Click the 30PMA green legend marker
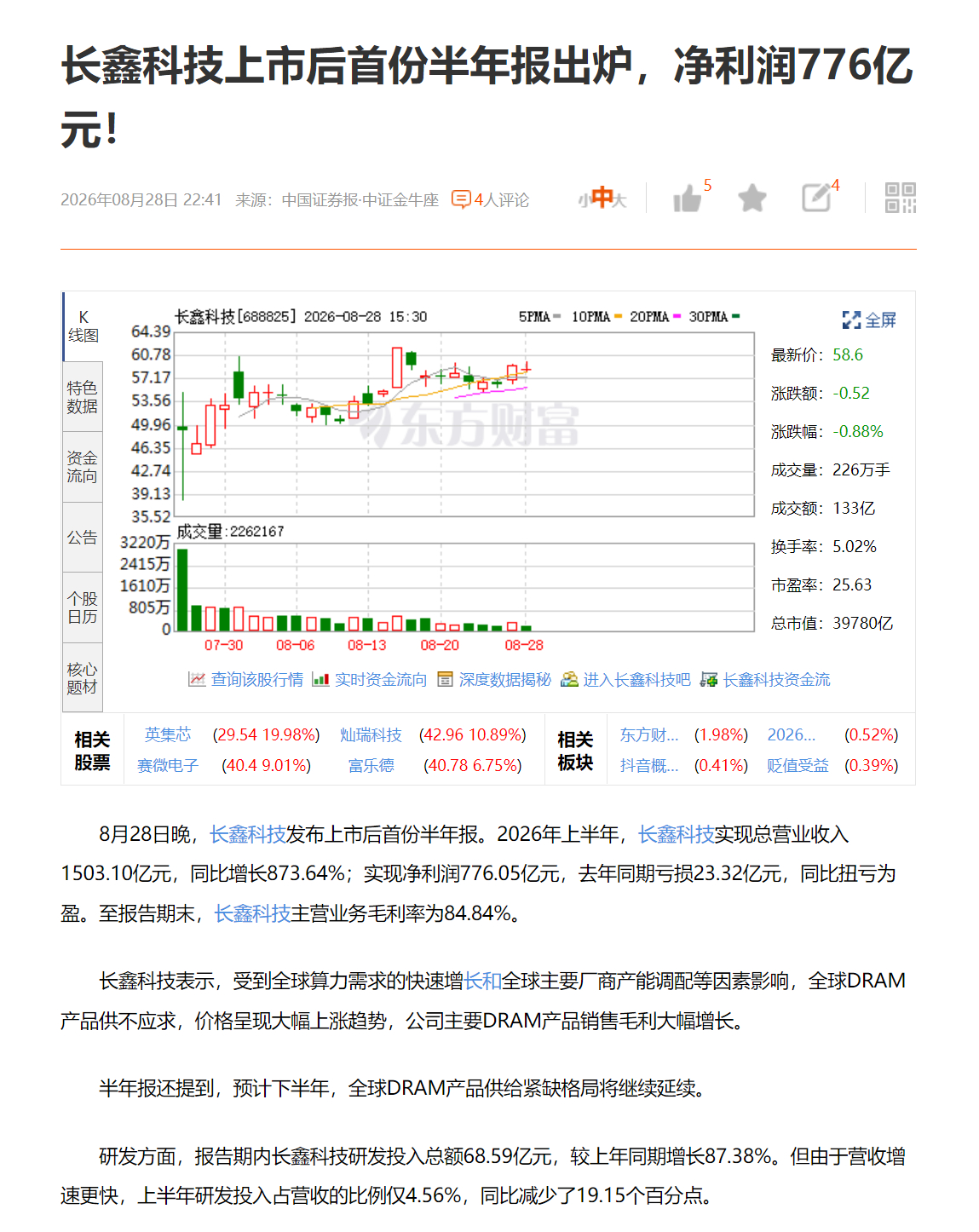The height and width of the screenshot is (1232, 979). pos(736,316)
